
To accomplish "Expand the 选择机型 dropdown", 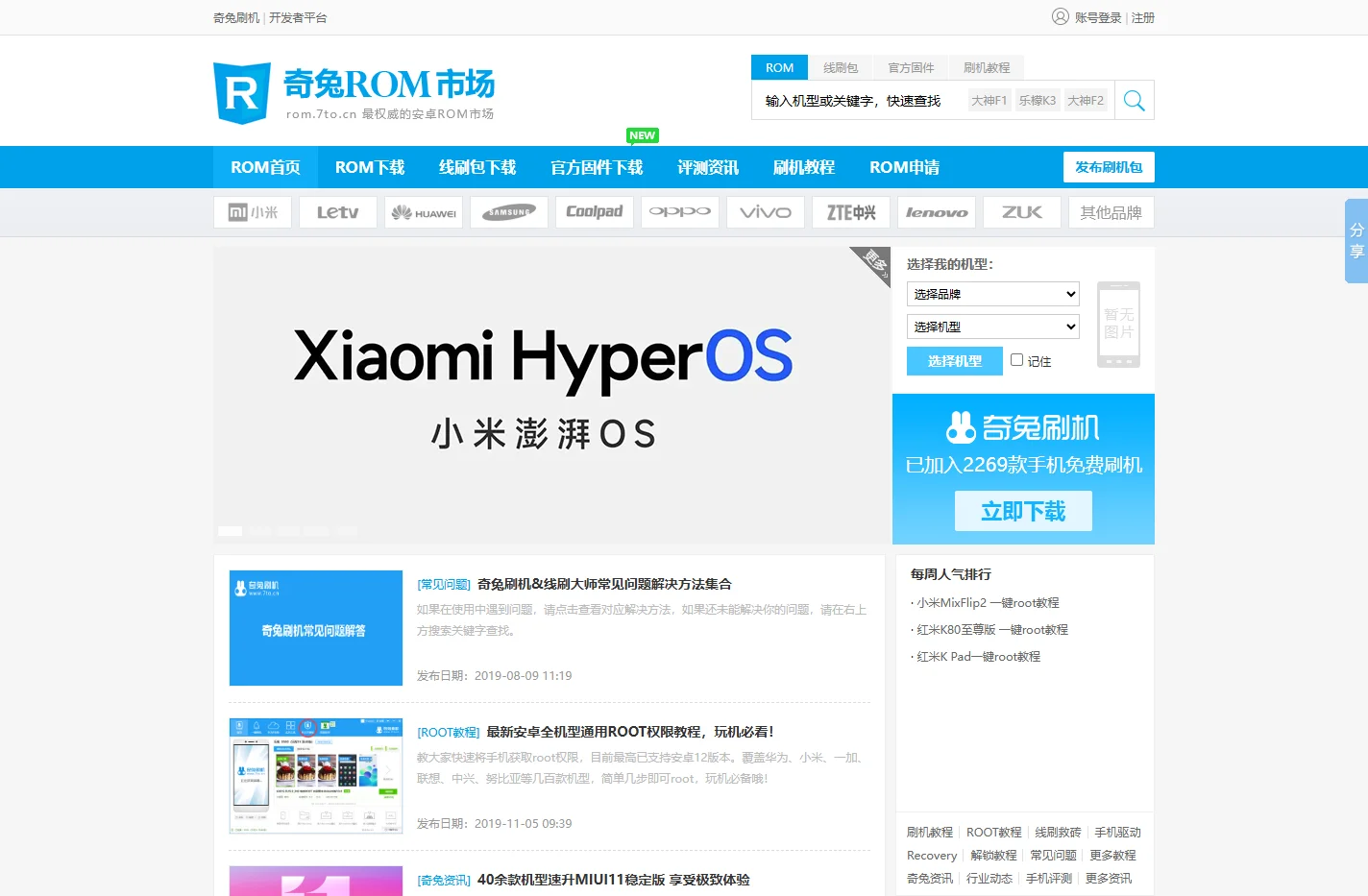I will coord(993,327).
